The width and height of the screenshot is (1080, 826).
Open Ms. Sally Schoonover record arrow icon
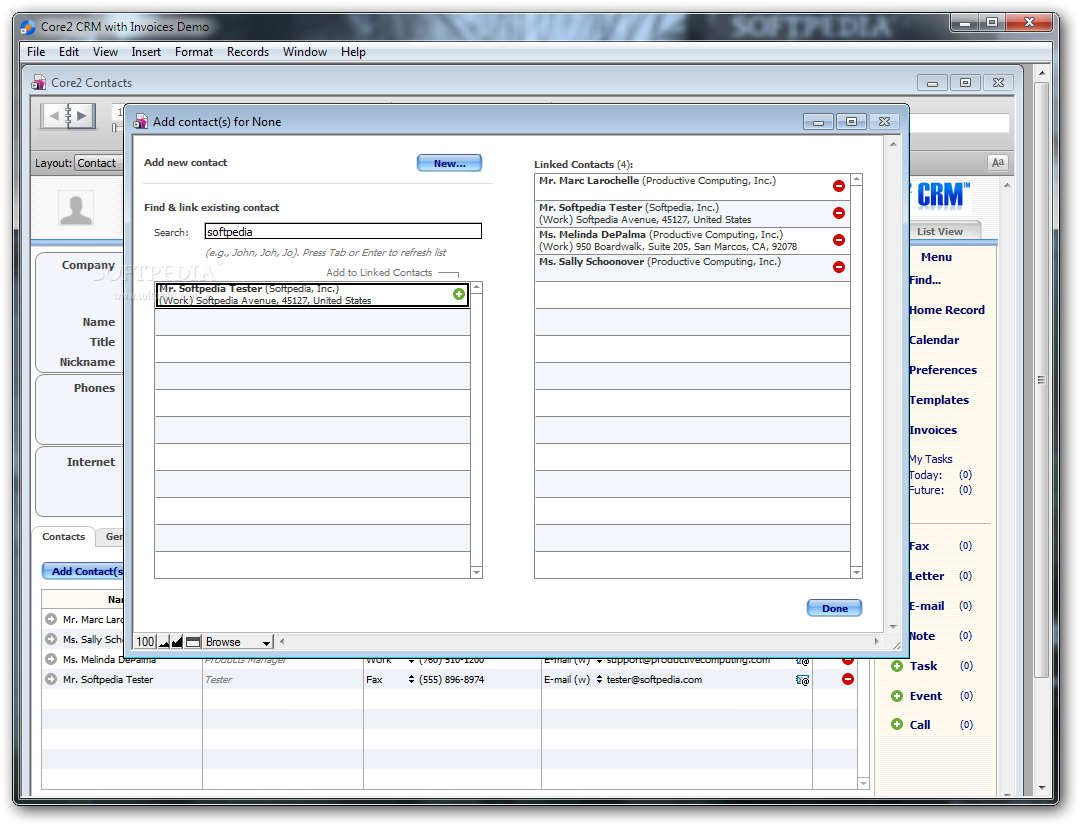click(x=51, y=639)
